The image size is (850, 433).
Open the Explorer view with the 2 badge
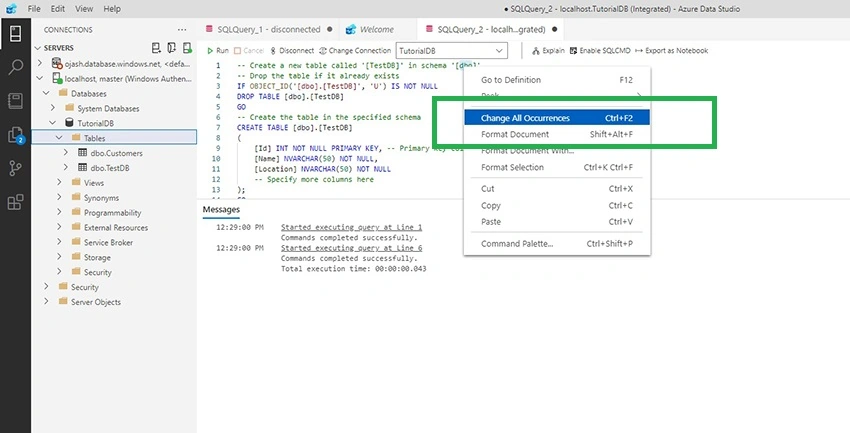[x=16, y=135]
